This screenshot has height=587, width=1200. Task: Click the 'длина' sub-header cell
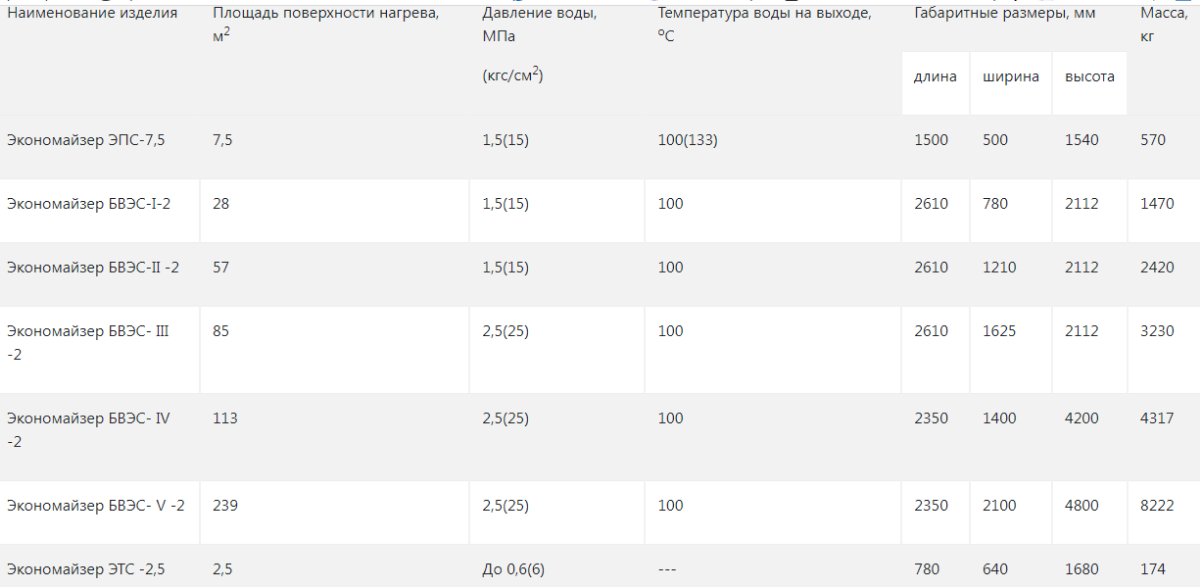click(935, 77)
